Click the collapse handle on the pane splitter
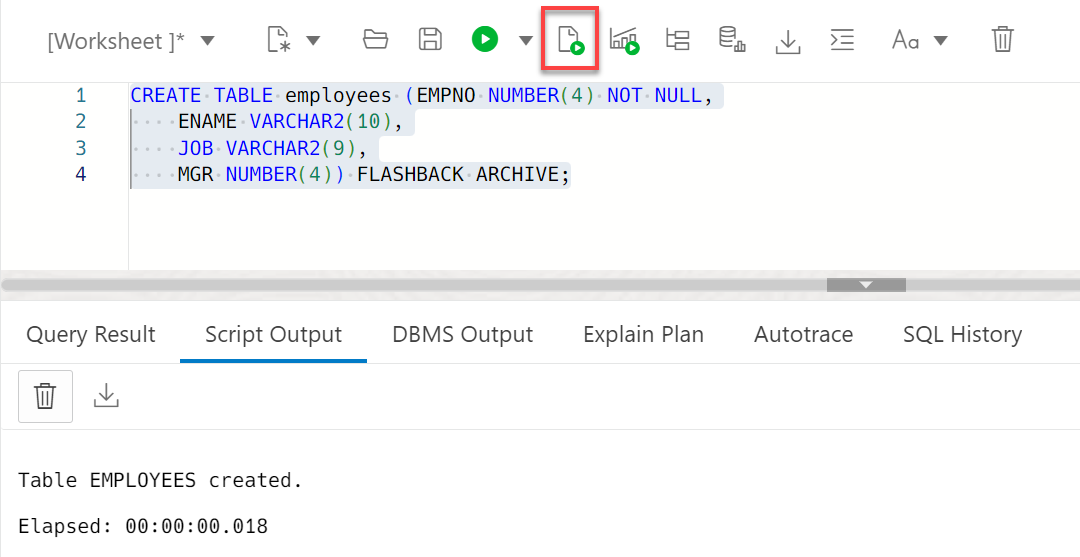 [866, 285]
